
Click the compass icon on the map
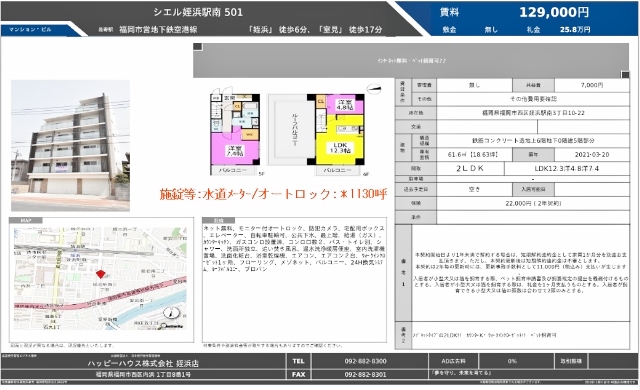pos(171,313)
